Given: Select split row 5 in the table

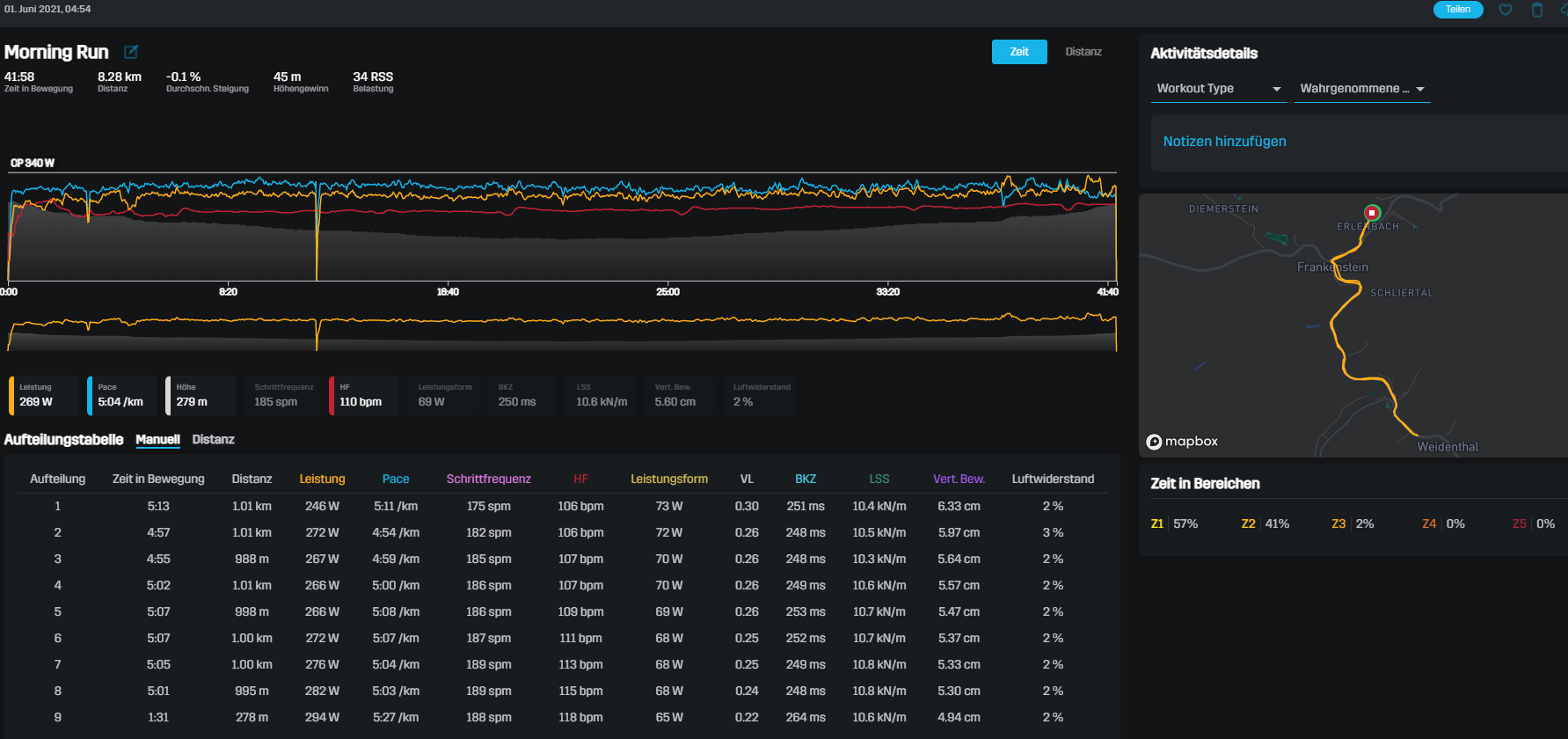Looking at the screenshot, I should coord(563,611).
